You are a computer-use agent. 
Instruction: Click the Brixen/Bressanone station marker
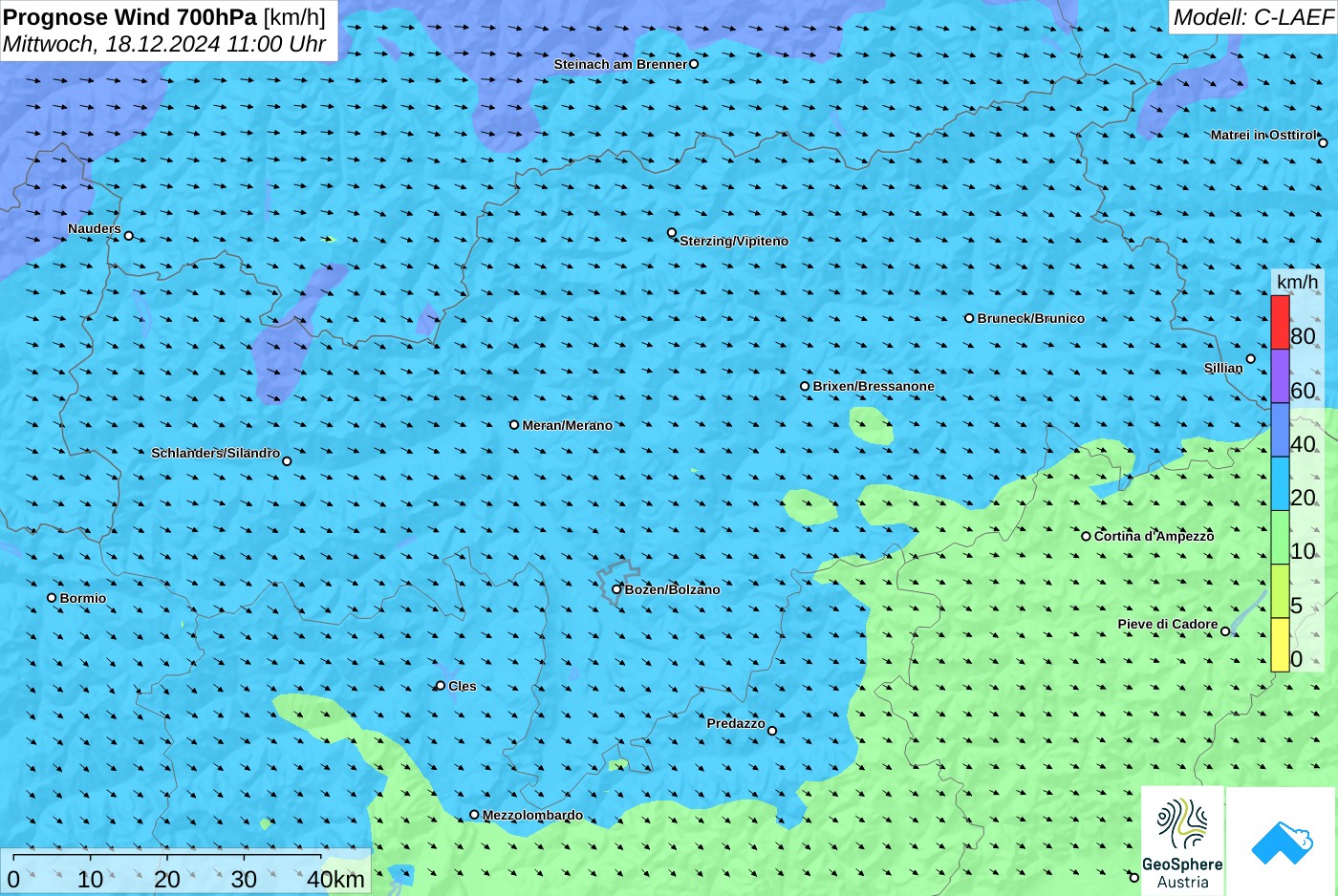[805, 386]
